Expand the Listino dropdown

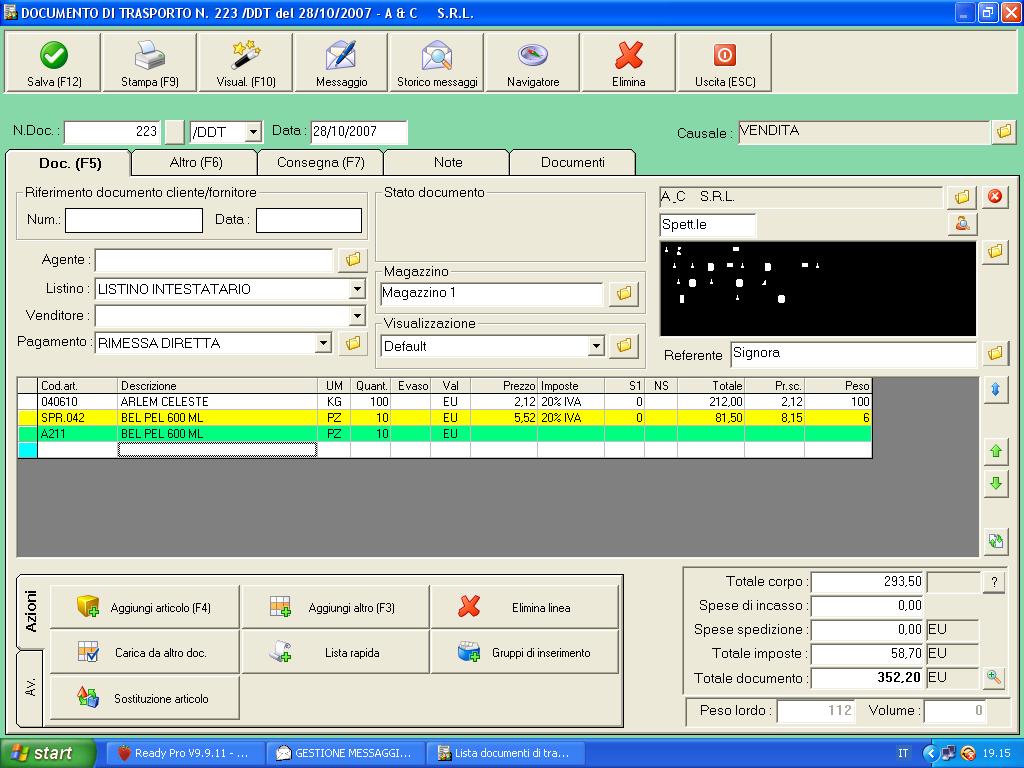(357, 290)
